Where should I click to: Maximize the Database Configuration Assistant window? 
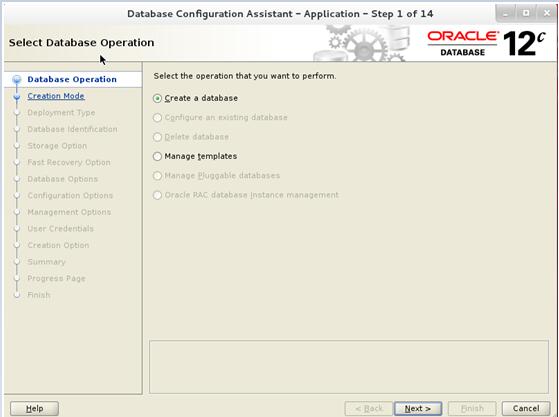526,14
